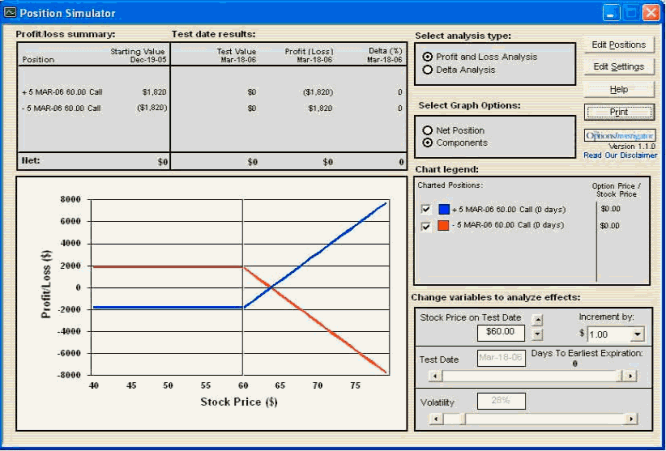
Task: Click the Stock Price on Test Date field
Action: [x=499, y=331]
